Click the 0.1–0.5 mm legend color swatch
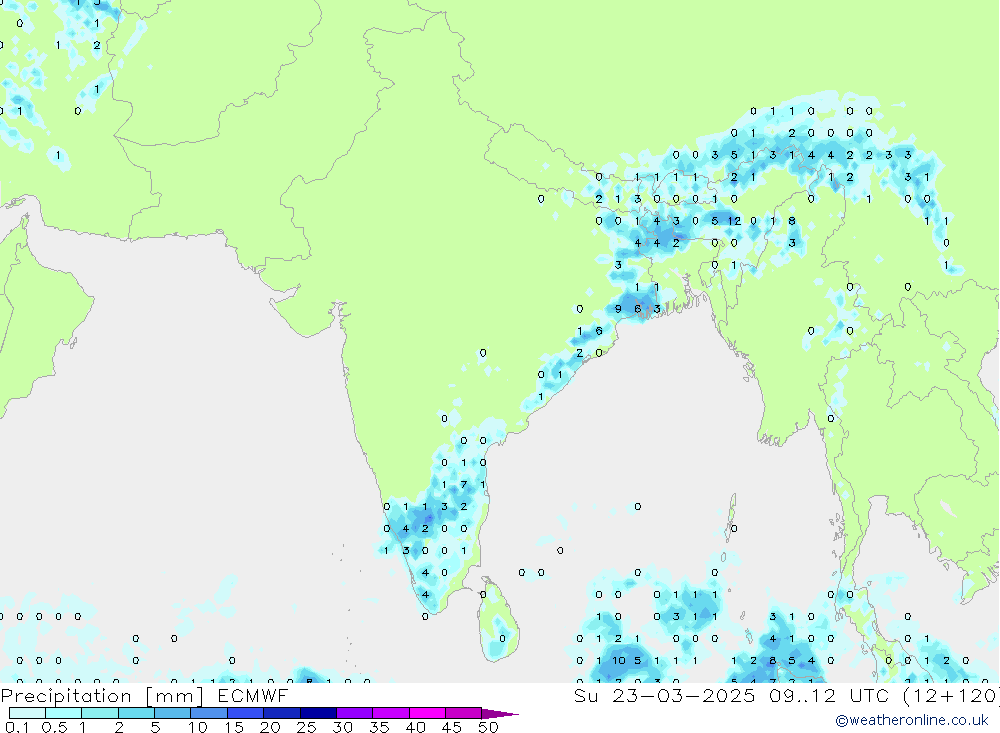 point(27,713)
